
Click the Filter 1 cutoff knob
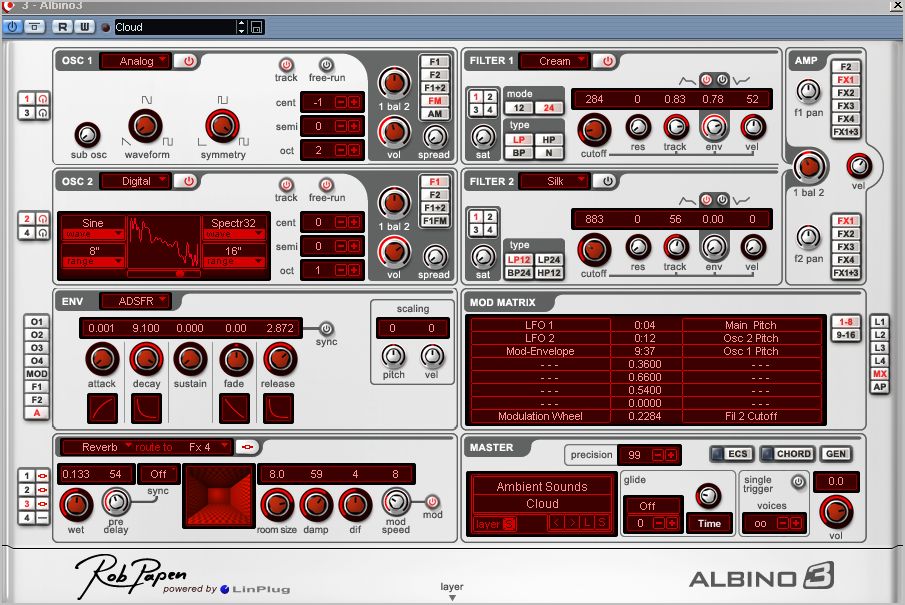pos(594,130)
